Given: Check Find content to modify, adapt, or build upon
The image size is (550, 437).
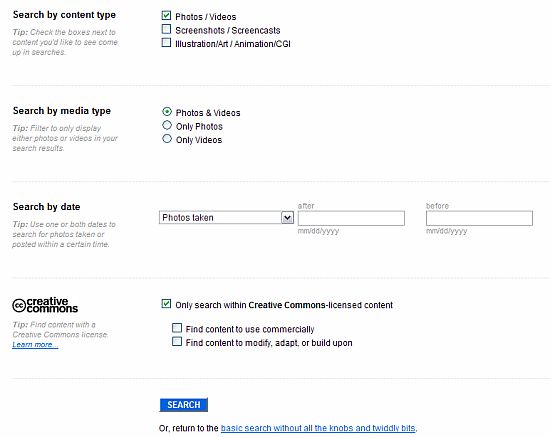Looking at the screenshot, I should (x=177, y=341).
